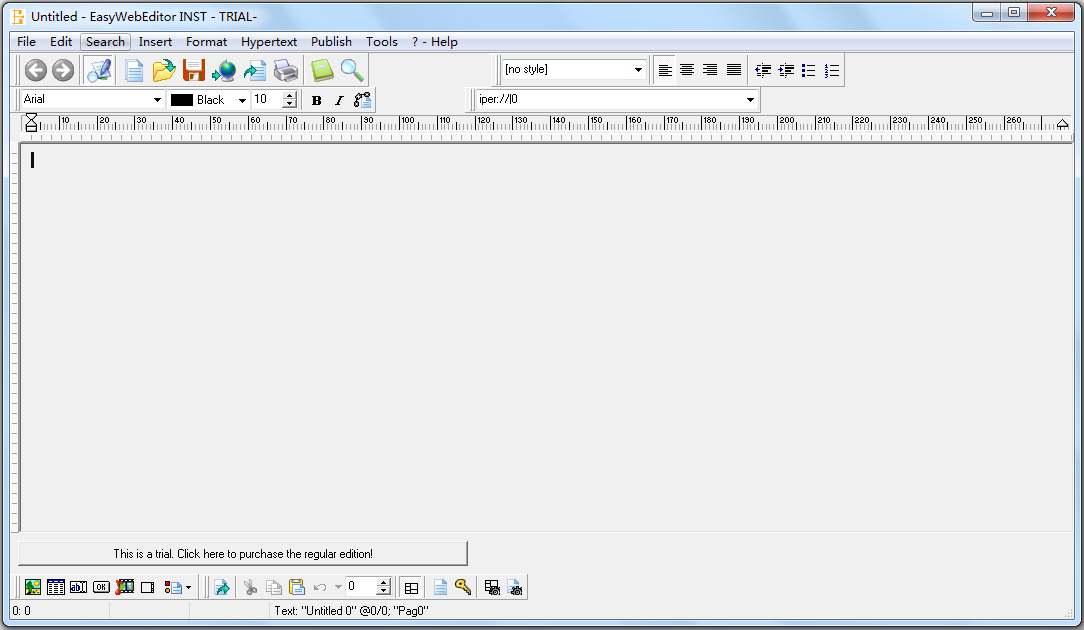Toggle italic formatting
The width and height of the screenshot is (1084, 630).
tap(339, 100)
